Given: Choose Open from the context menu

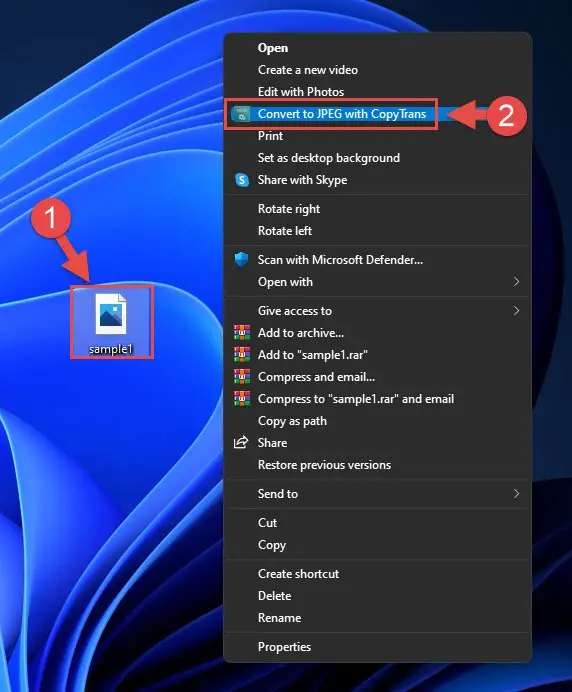Looking at the screenshot, I should 377,48.
